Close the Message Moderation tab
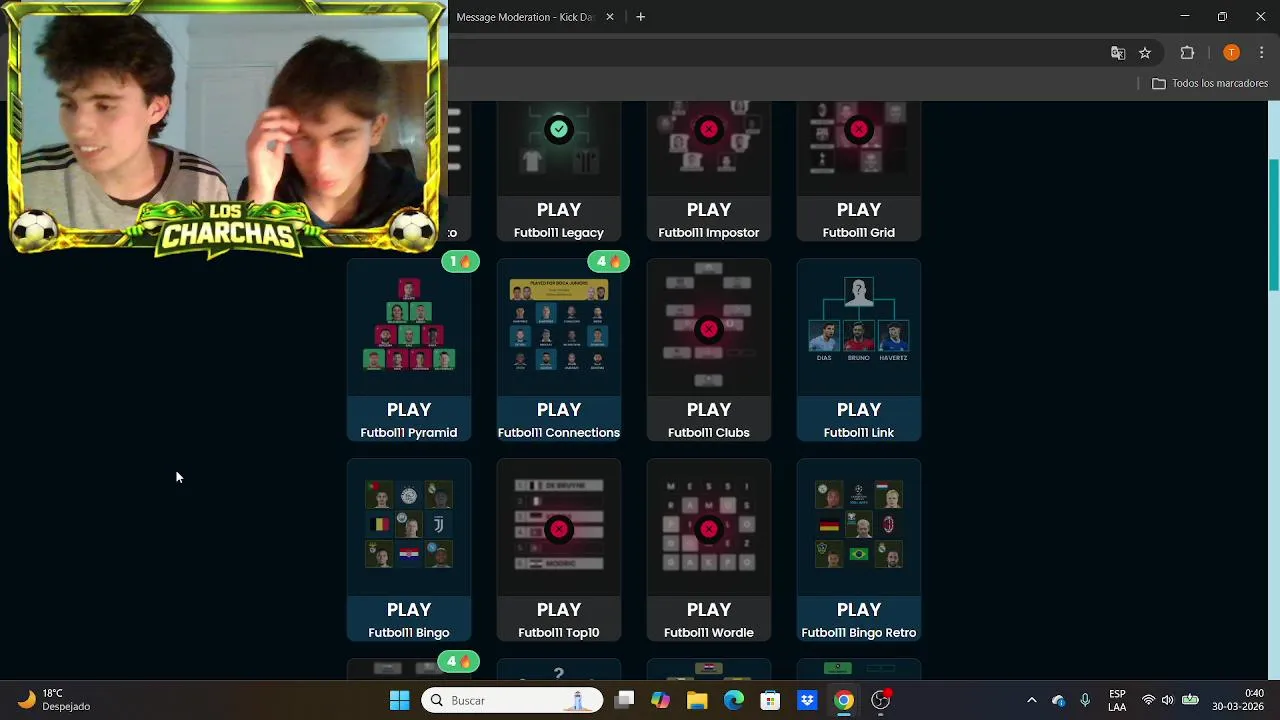 tap(610, 17)
